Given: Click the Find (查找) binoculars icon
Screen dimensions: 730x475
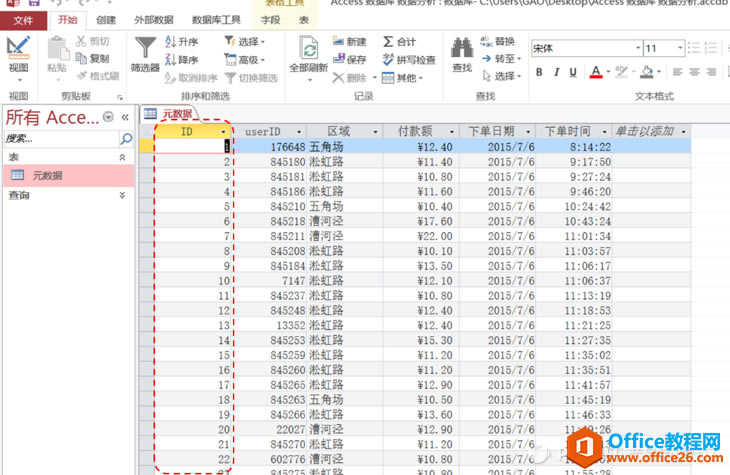Looking at the screenshot, I should [462, 48].
